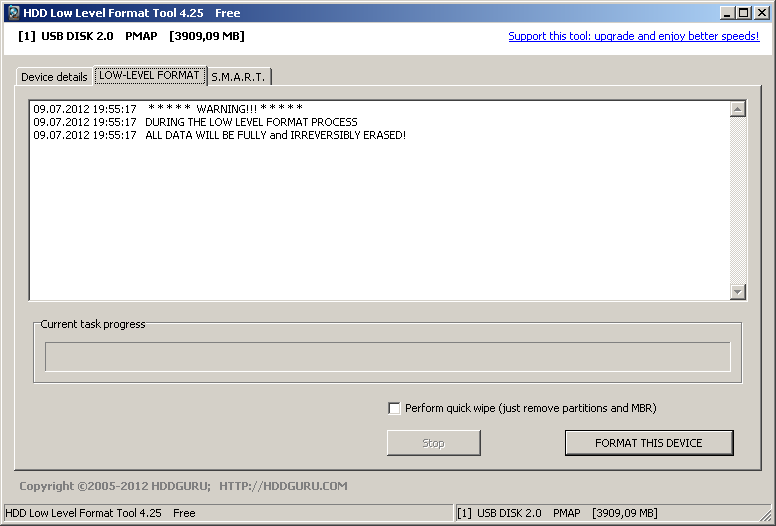Minimize the HDD Low Level Format Tool window
776x526 pixels.
pos(729,13)
